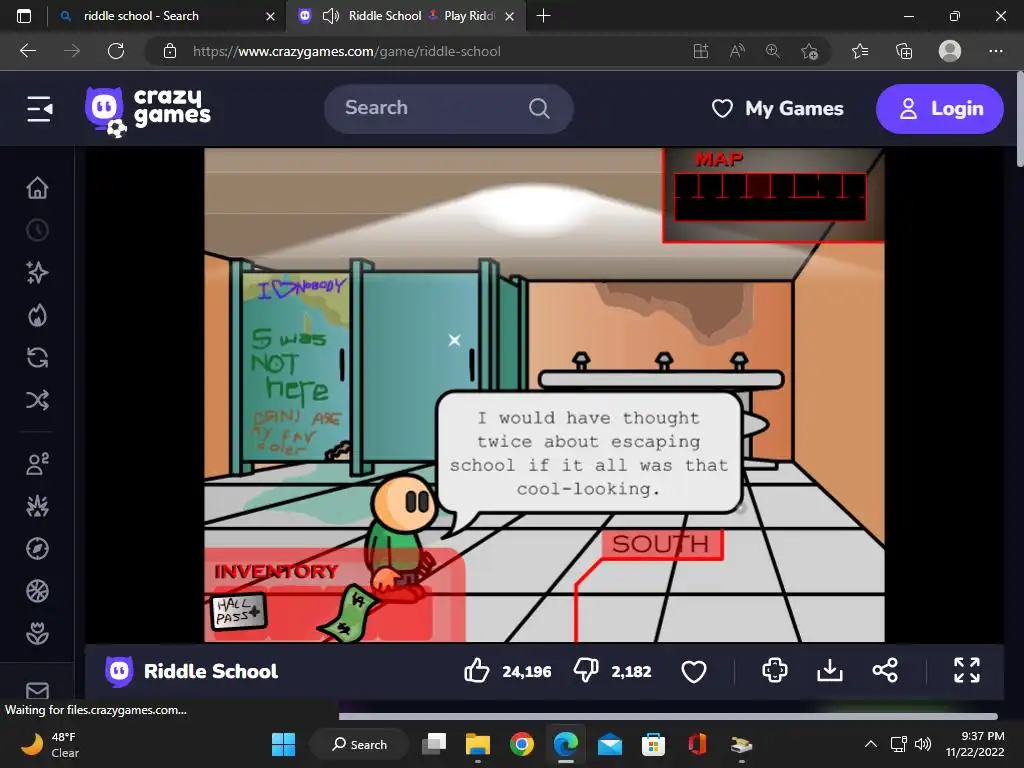
Task: Select the dollar bill inventory item
Action: click(x=347, y=613)
